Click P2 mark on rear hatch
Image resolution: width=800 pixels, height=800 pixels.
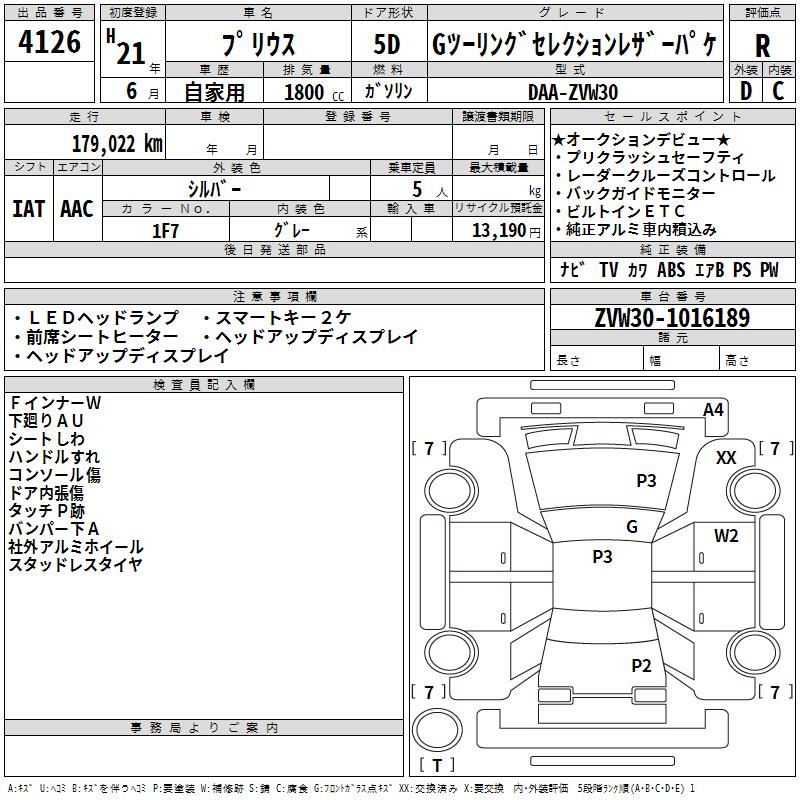click(x=641, y=666)
